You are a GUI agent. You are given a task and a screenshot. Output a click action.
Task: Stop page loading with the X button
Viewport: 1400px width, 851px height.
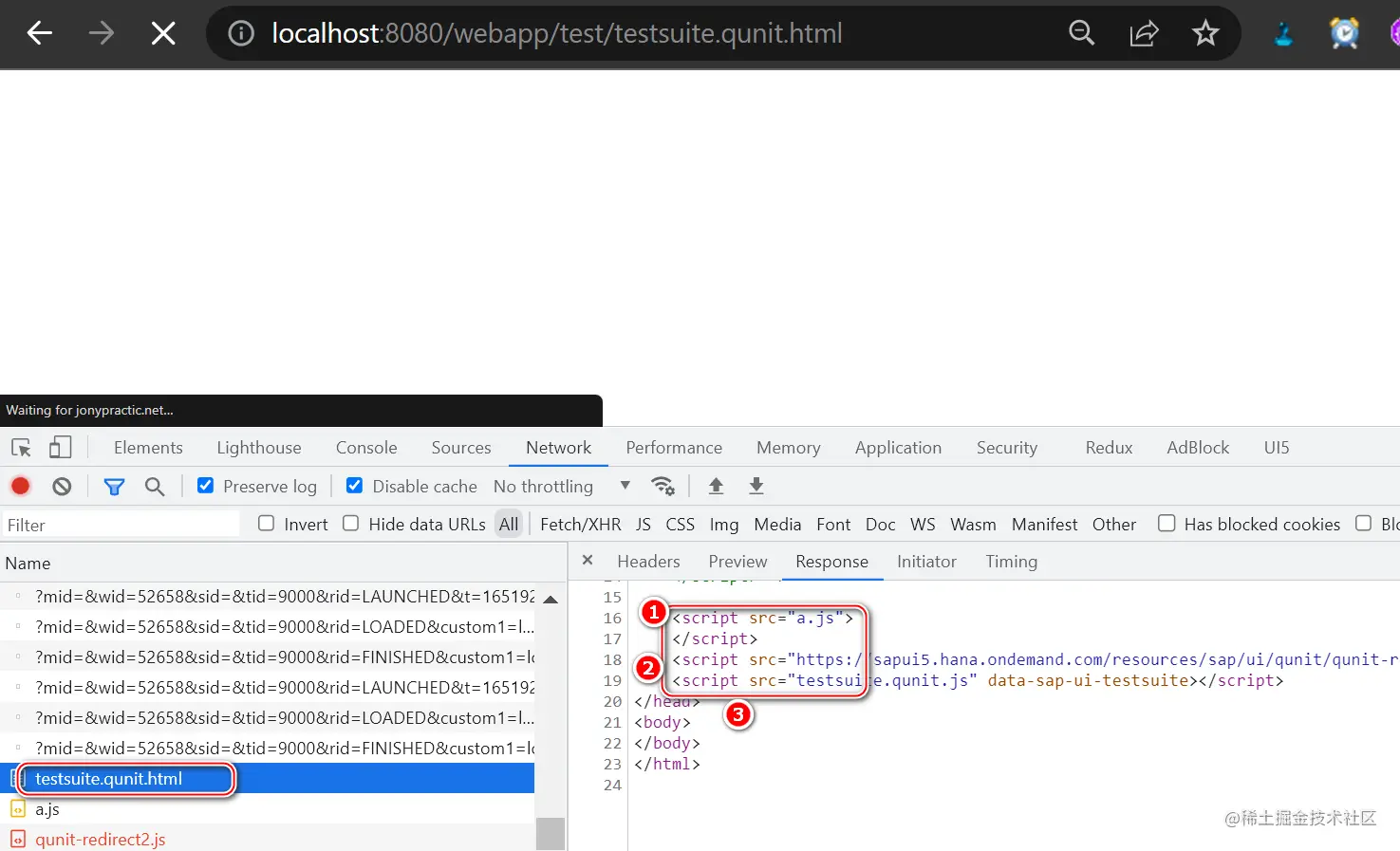(163, 34)
